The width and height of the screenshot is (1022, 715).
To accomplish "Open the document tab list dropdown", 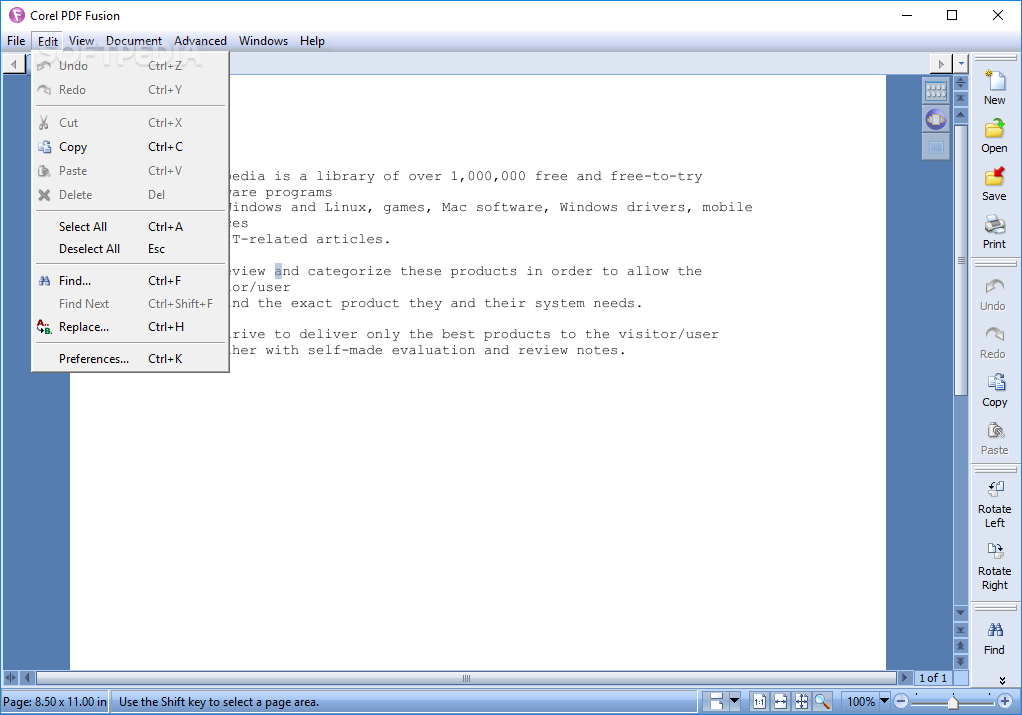I will coord(961,64).
